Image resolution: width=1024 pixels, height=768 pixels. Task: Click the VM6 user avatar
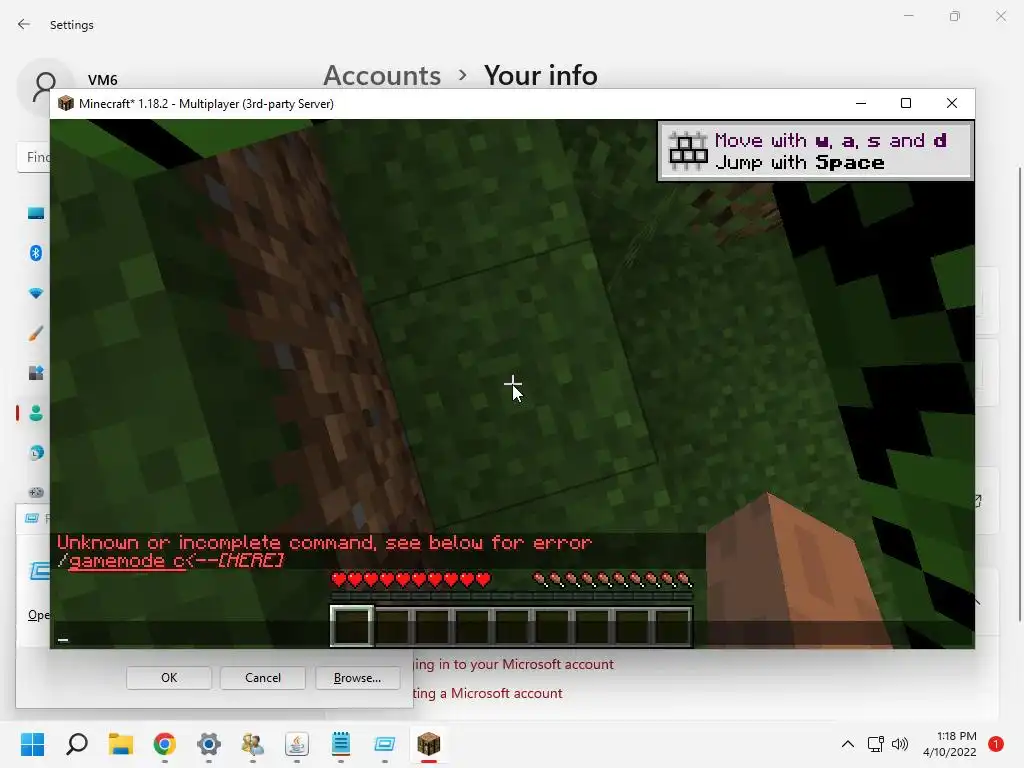(x=45, y=86)
